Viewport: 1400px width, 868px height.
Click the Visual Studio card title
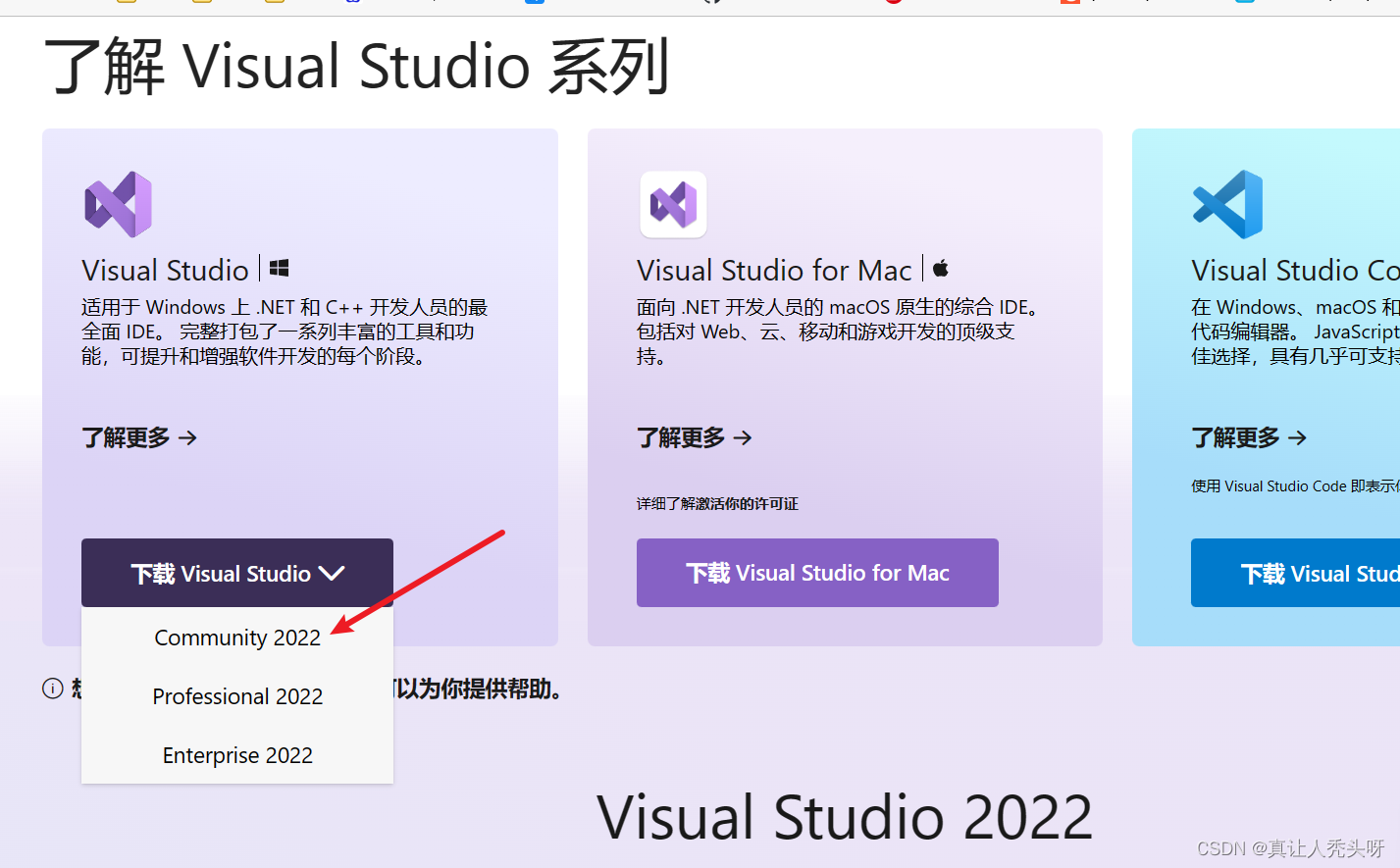(x=165, y=270)
